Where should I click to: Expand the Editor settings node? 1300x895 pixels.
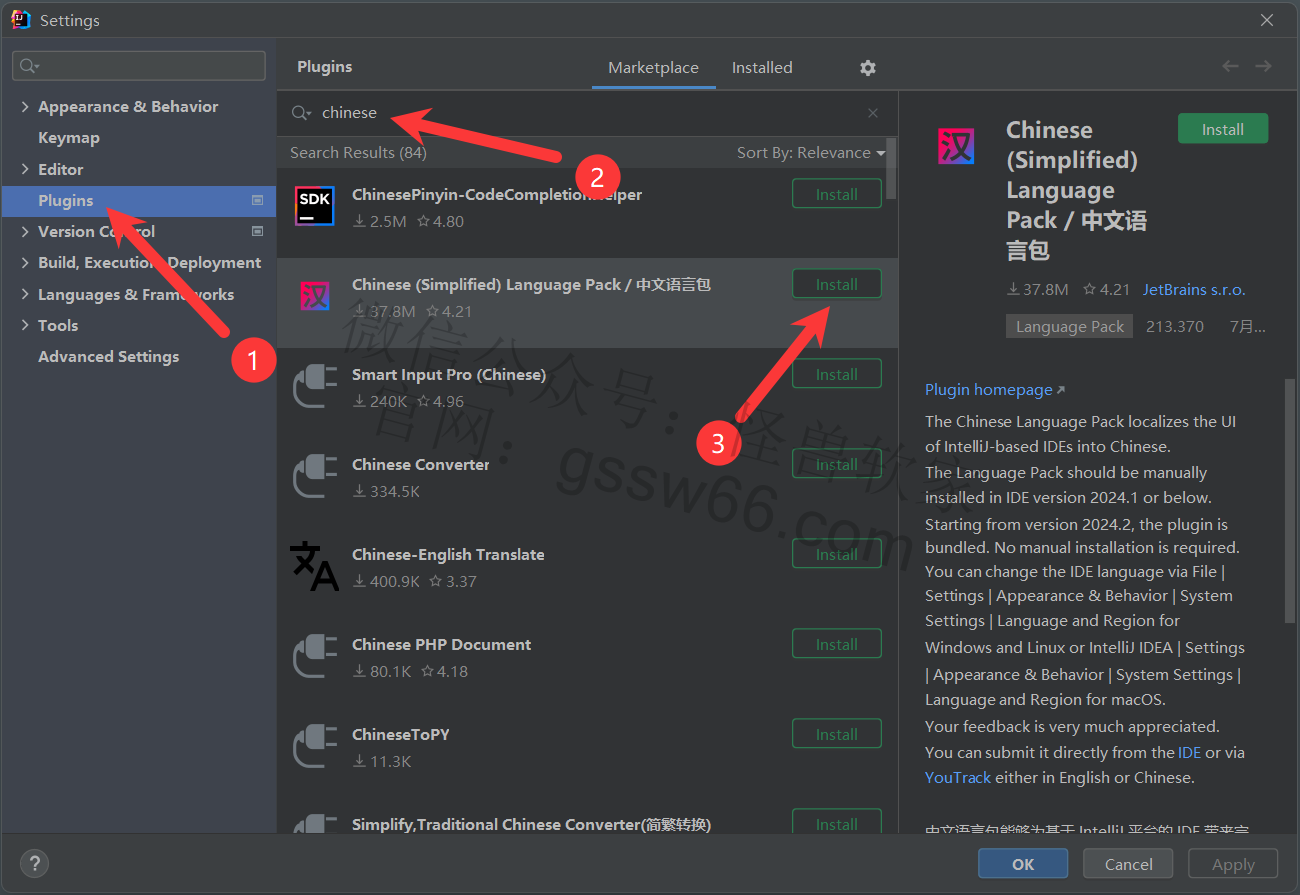tap(25, 169)
